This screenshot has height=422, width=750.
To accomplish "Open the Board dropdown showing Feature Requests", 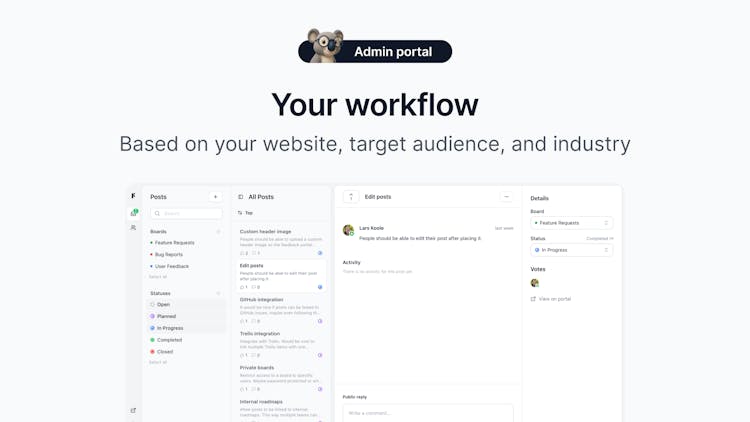I will click(572, 223).
